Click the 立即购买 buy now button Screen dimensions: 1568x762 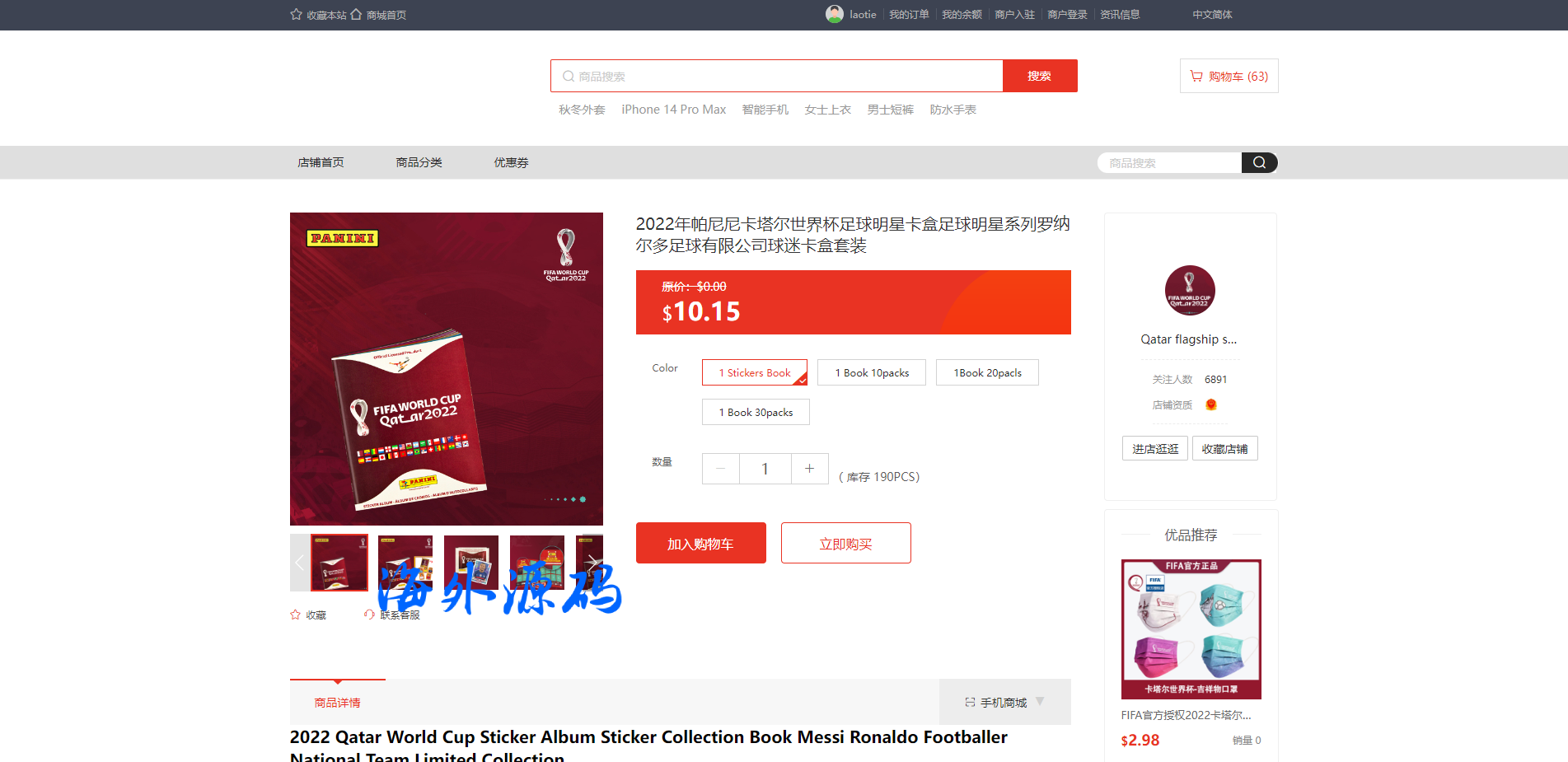(846, 543)
